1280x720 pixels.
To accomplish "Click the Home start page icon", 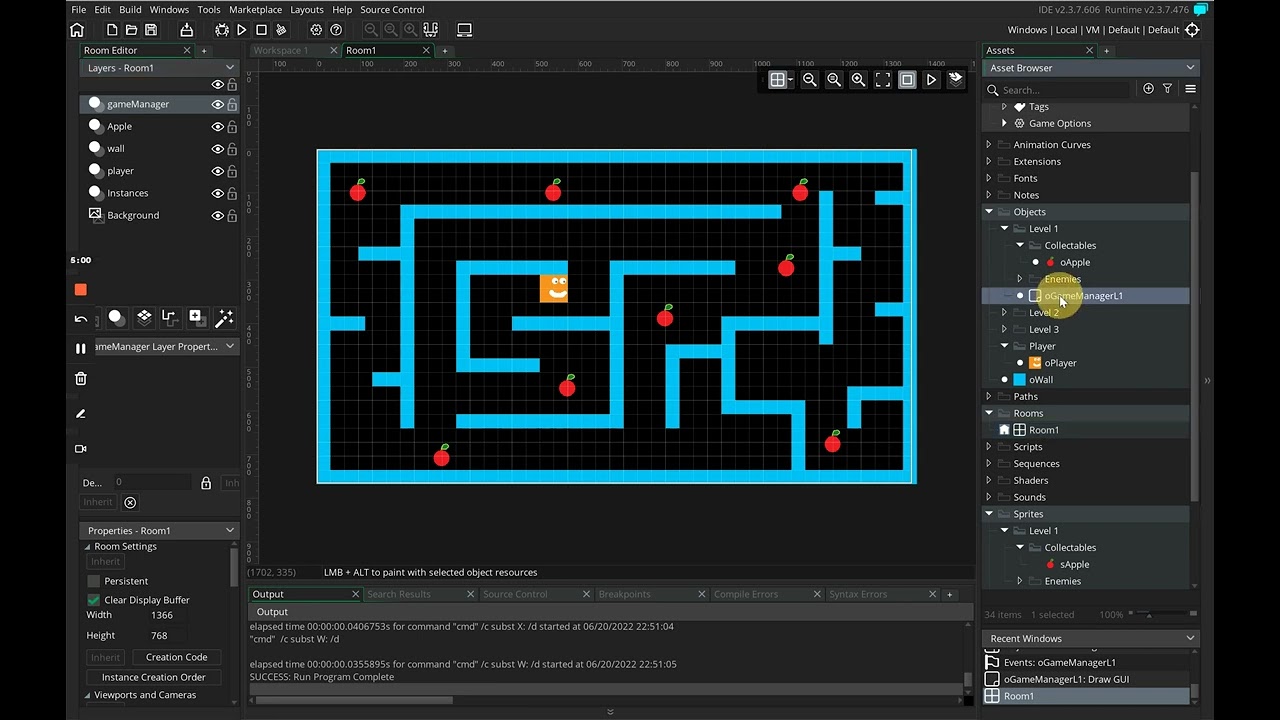I will pyautogui.click(x=77, y=30).
